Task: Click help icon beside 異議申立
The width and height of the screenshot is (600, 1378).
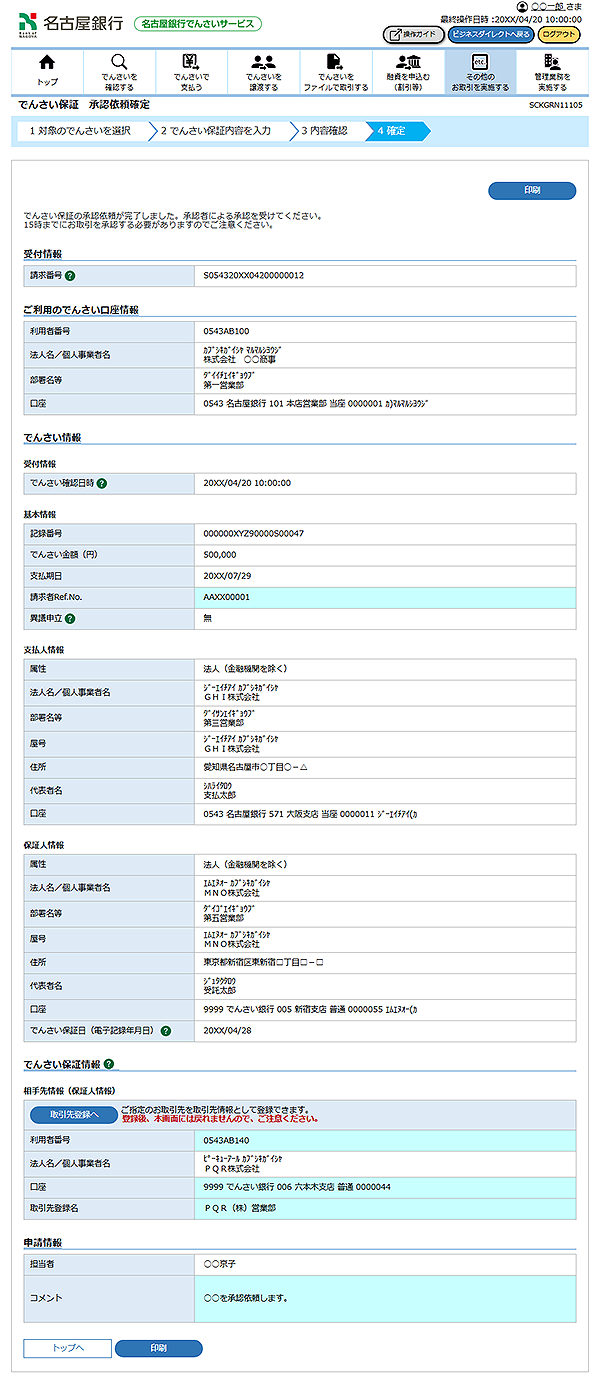Action: [x=71, y=619]
